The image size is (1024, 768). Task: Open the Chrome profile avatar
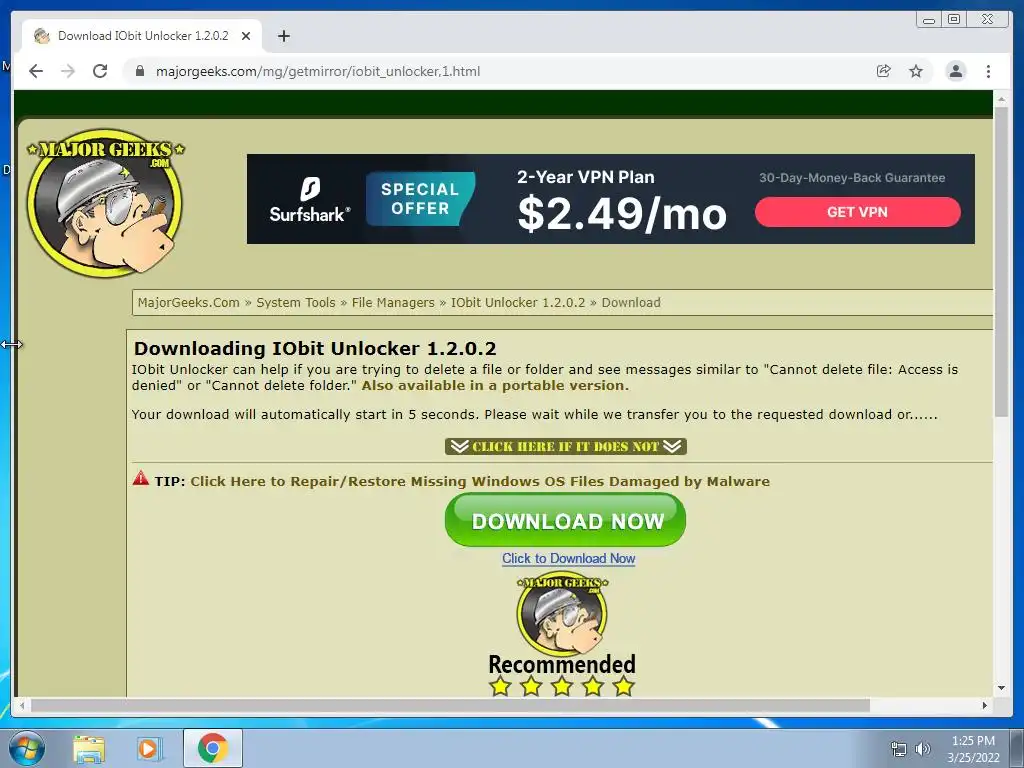[955, 71]
